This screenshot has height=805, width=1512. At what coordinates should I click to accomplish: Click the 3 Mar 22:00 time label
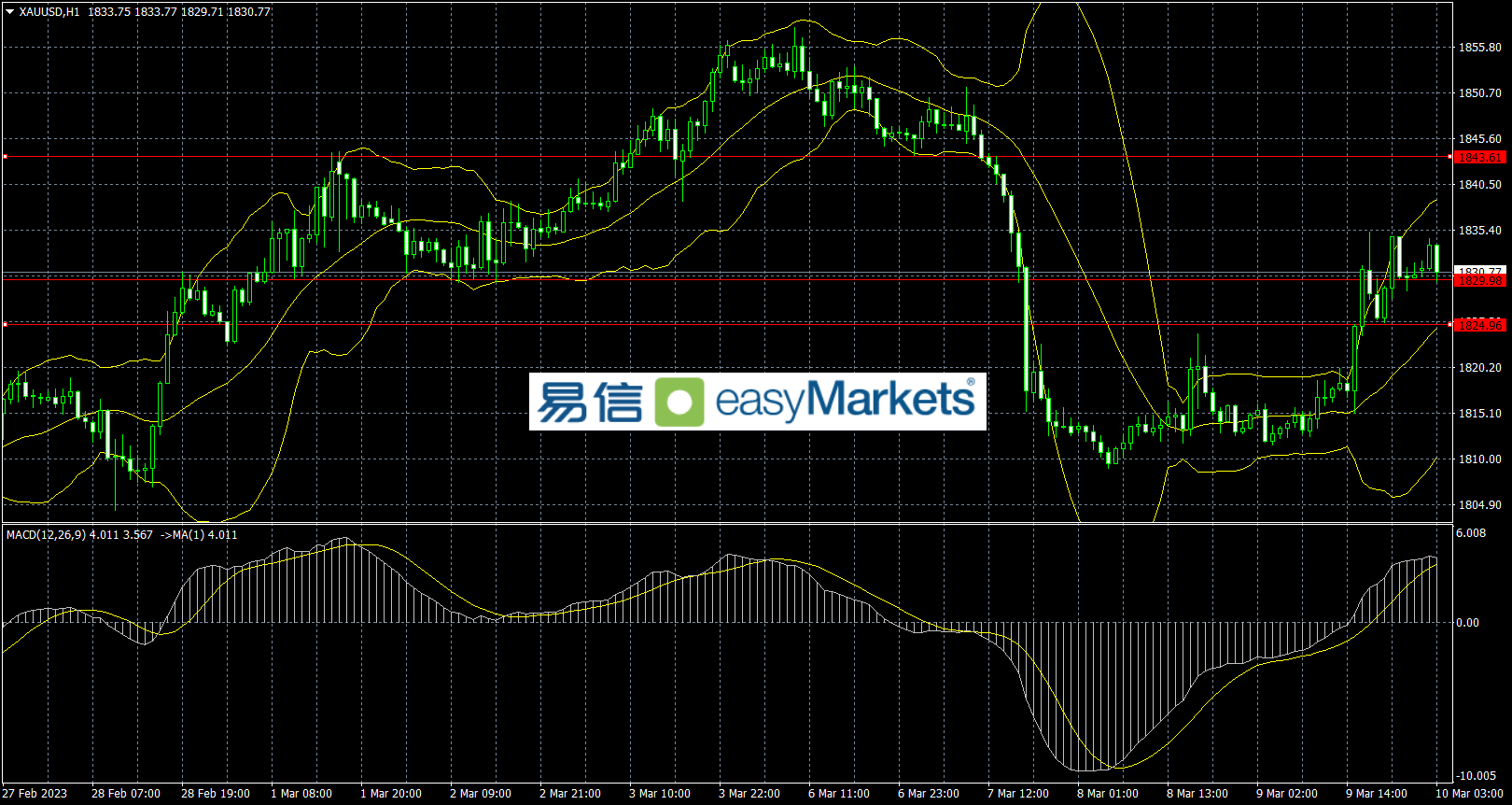tap(749, 793)
